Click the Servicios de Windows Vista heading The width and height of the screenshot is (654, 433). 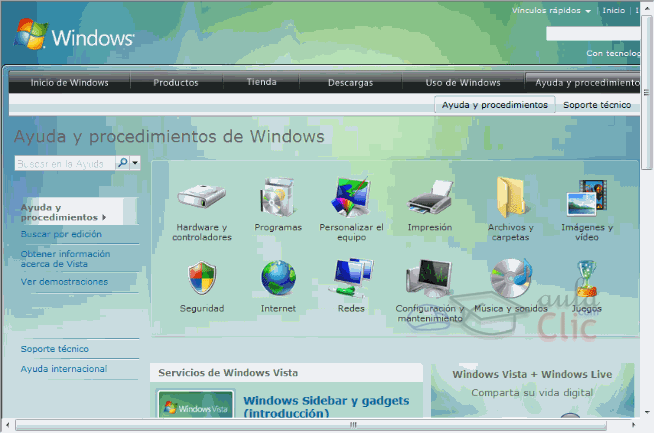[228, 373]
